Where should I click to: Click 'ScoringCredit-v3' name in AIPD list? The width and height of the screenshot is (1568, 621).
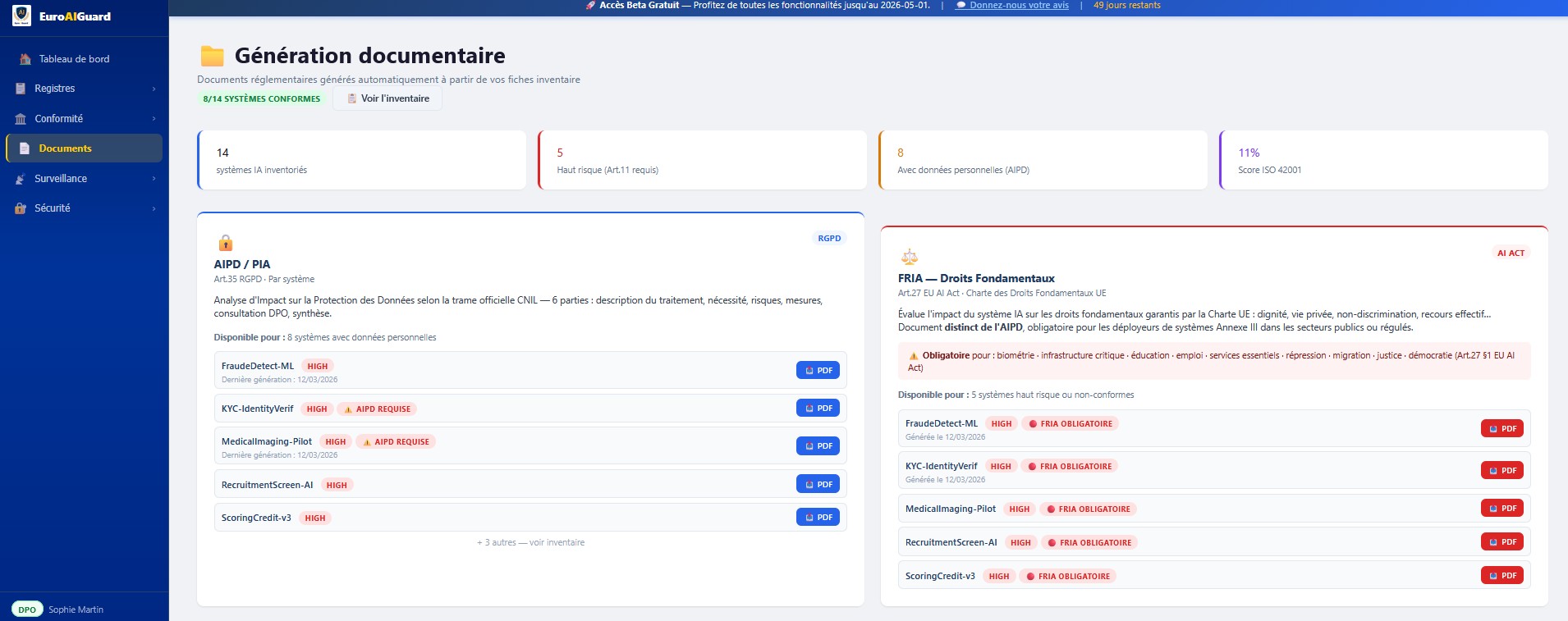pos(256,518)
